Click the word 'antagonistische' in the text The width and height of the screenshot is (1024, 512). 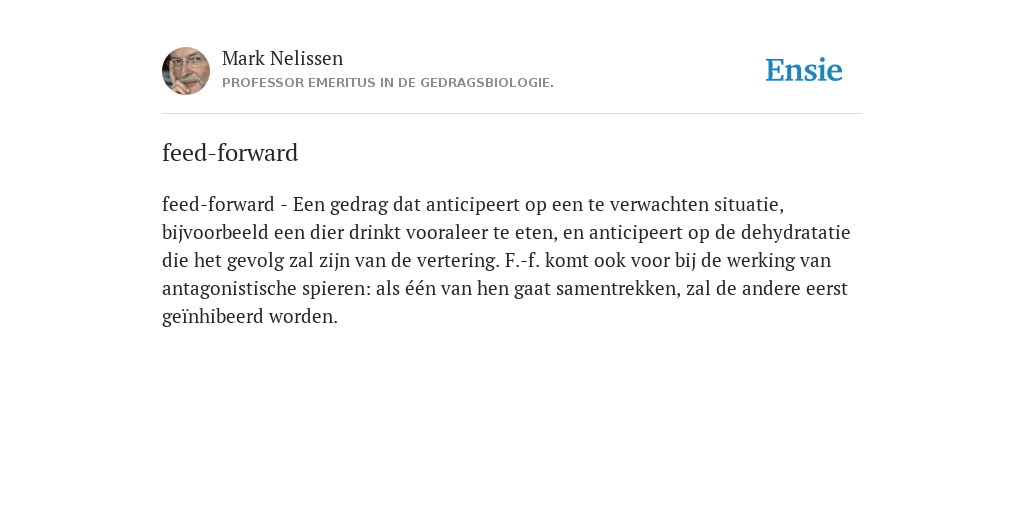tap(229, 289)
